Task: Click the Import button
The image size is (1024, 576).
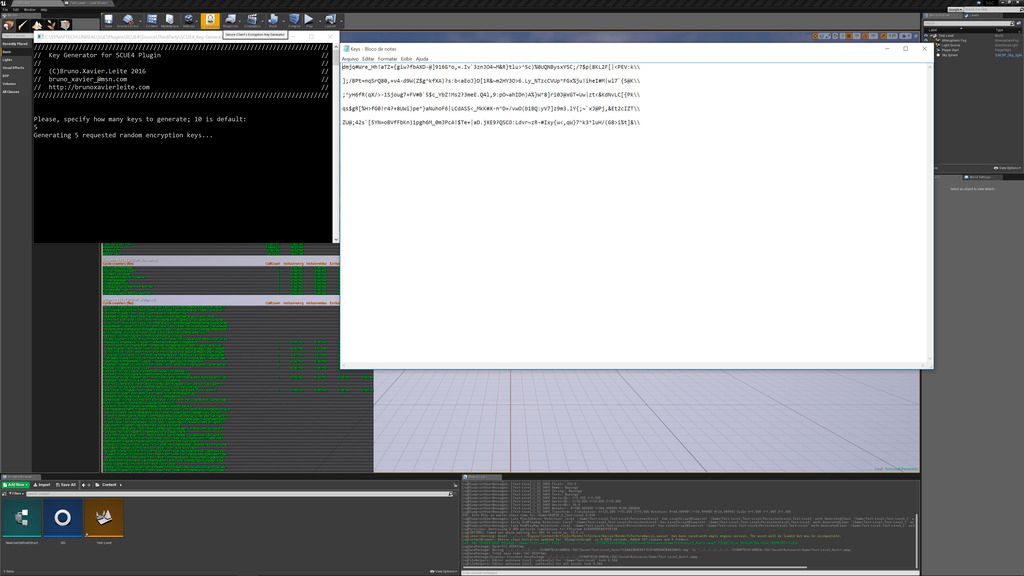Action: [42, 484]
